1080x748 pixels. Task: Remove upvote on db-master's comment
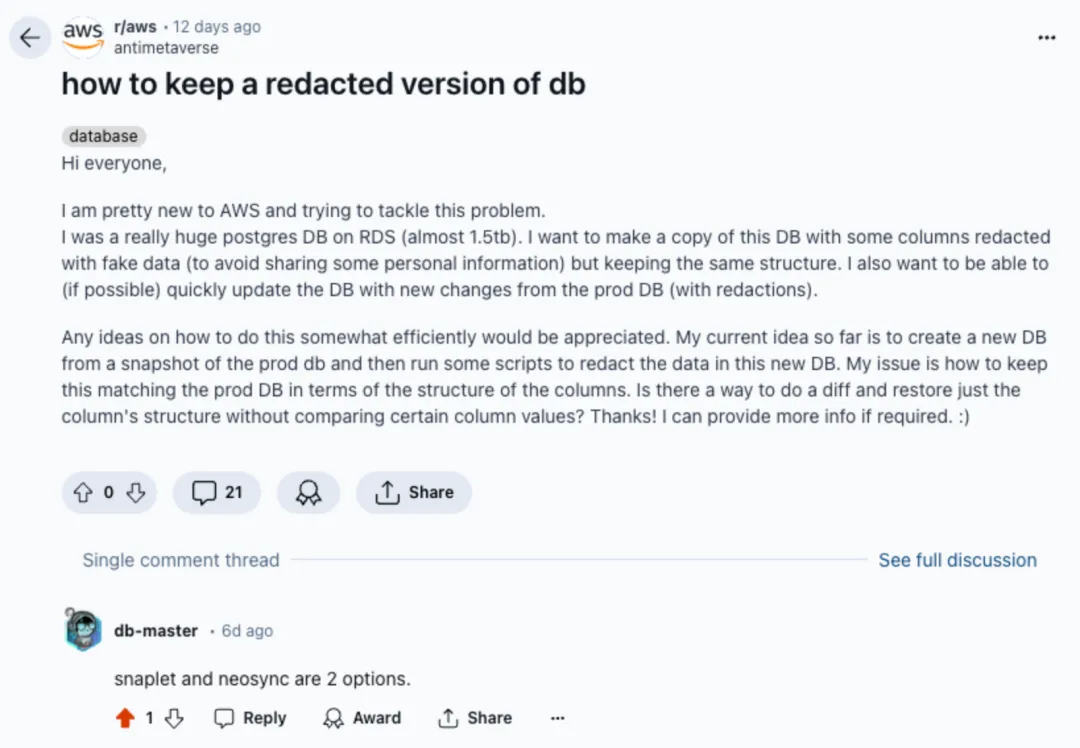125,718
